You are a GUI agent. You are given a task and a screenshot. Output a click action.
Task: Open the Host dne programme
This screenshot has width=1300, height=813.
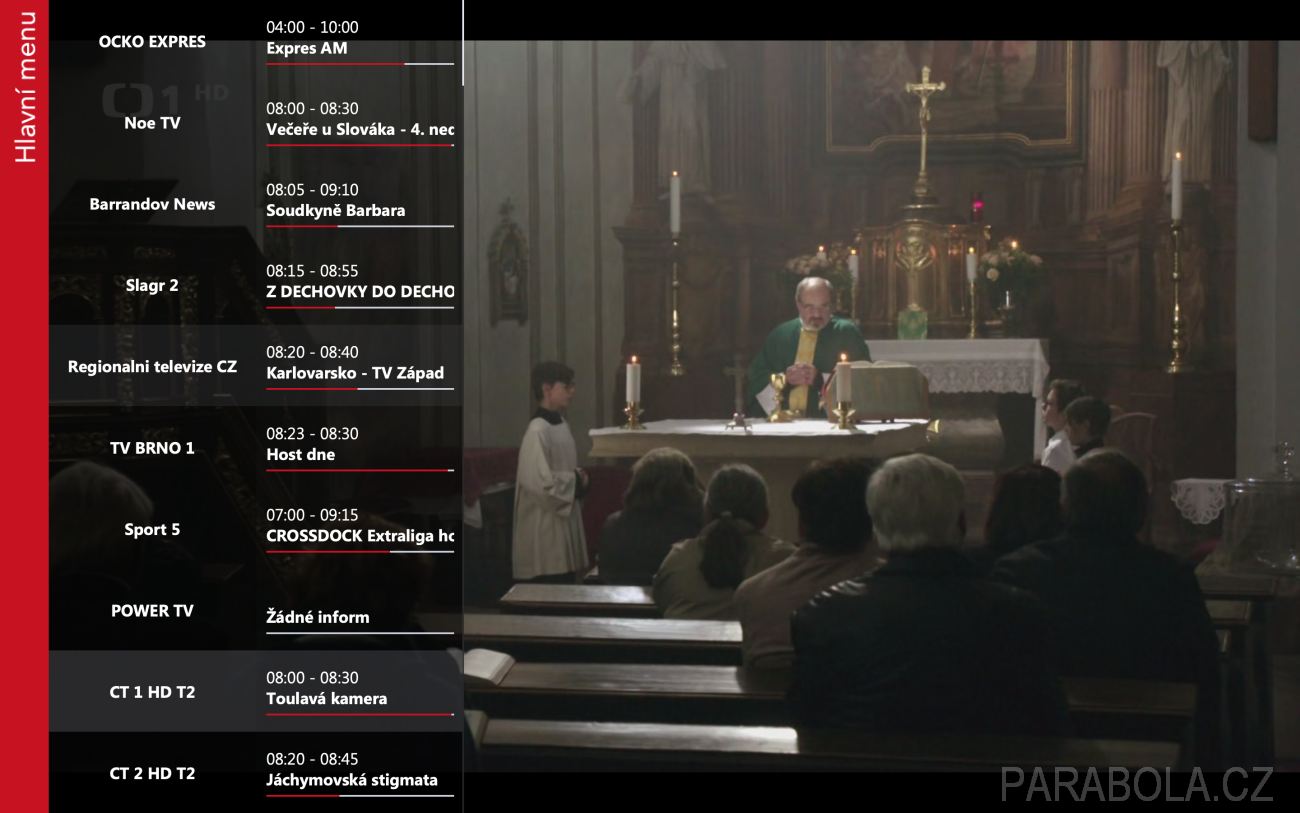(301, 455)
